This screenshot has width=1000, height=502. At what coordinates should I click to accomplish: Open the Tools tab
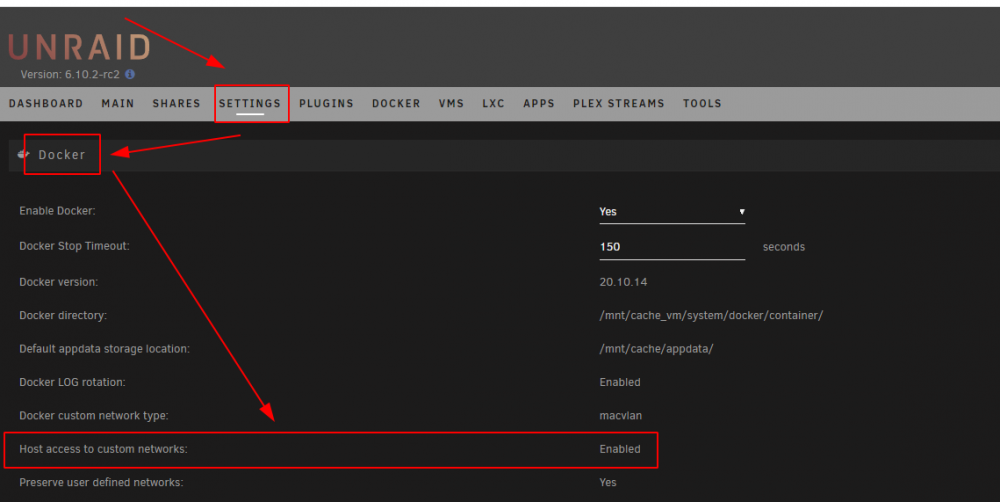[702, 103]
